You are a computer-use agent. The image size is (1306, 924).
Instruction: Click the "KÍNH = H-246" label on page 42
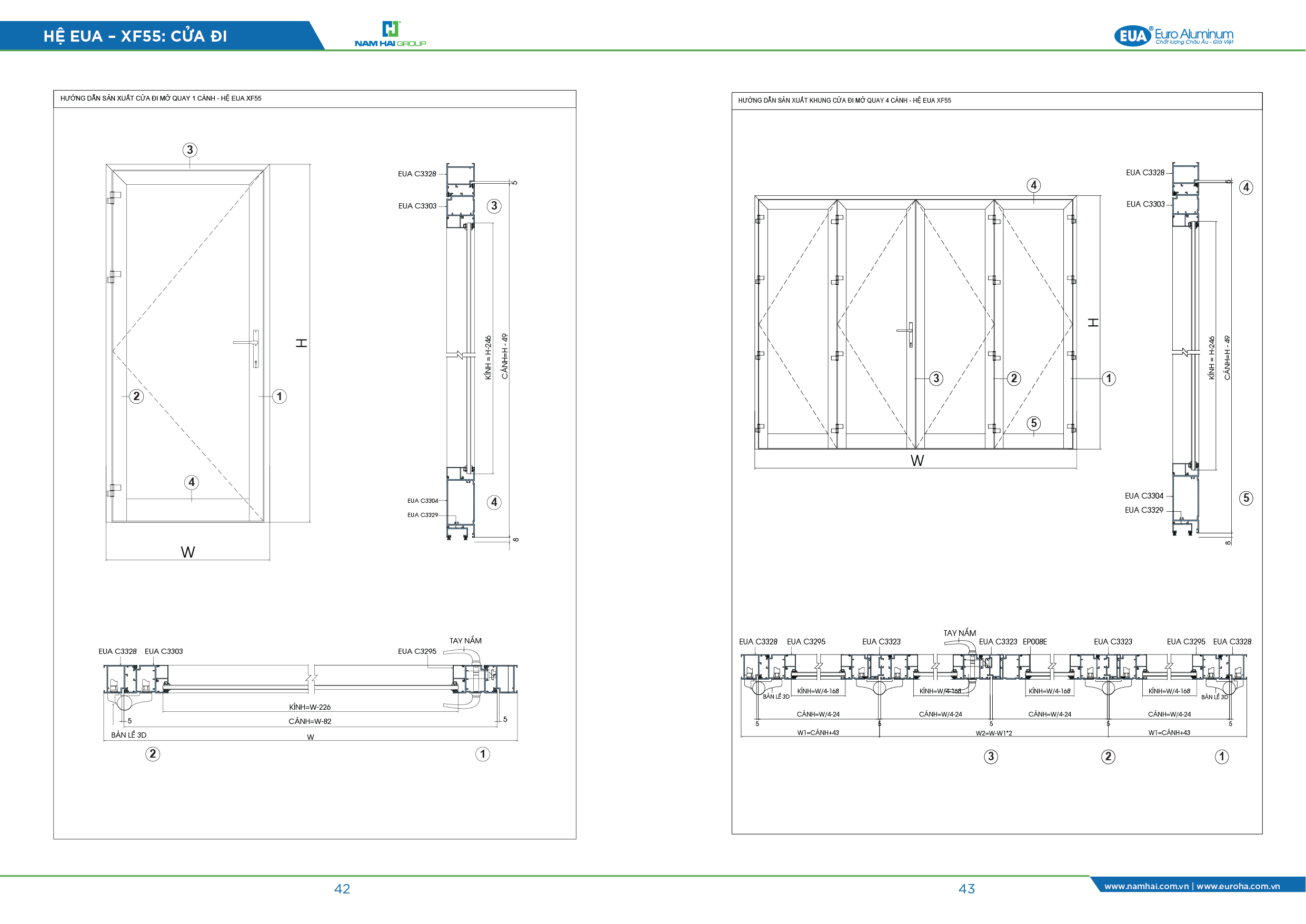pos(488,357)
